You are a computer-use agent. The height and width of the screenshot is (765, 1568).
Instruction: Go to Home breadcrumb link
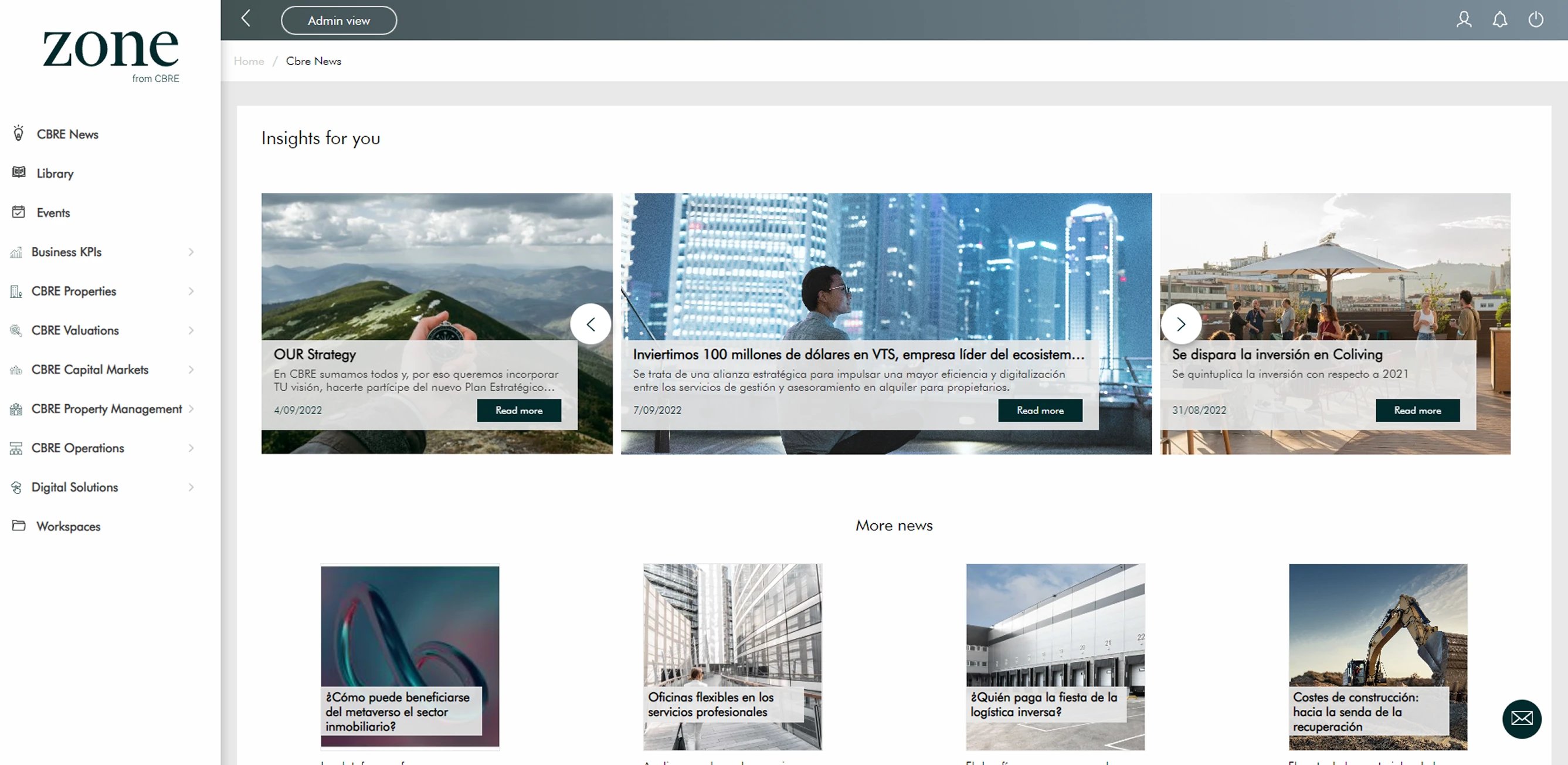pos(249,61)
